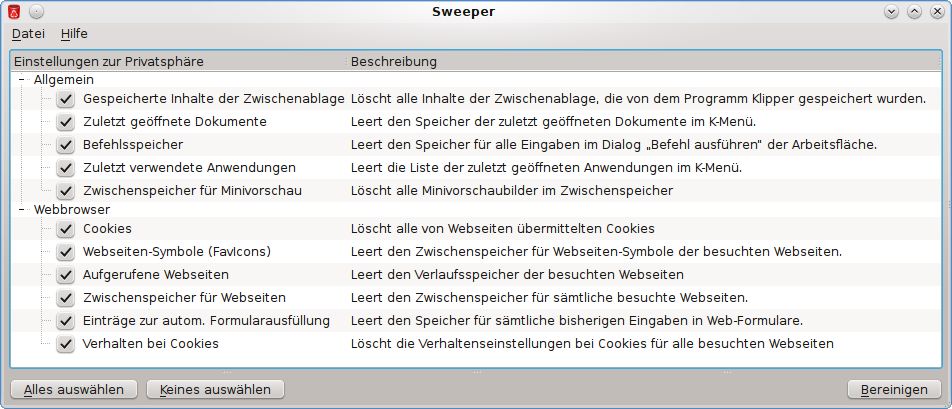Click the Sweeper app icon in title bar
Viewport: 952px width, 409px height.
tap(14, 12)
